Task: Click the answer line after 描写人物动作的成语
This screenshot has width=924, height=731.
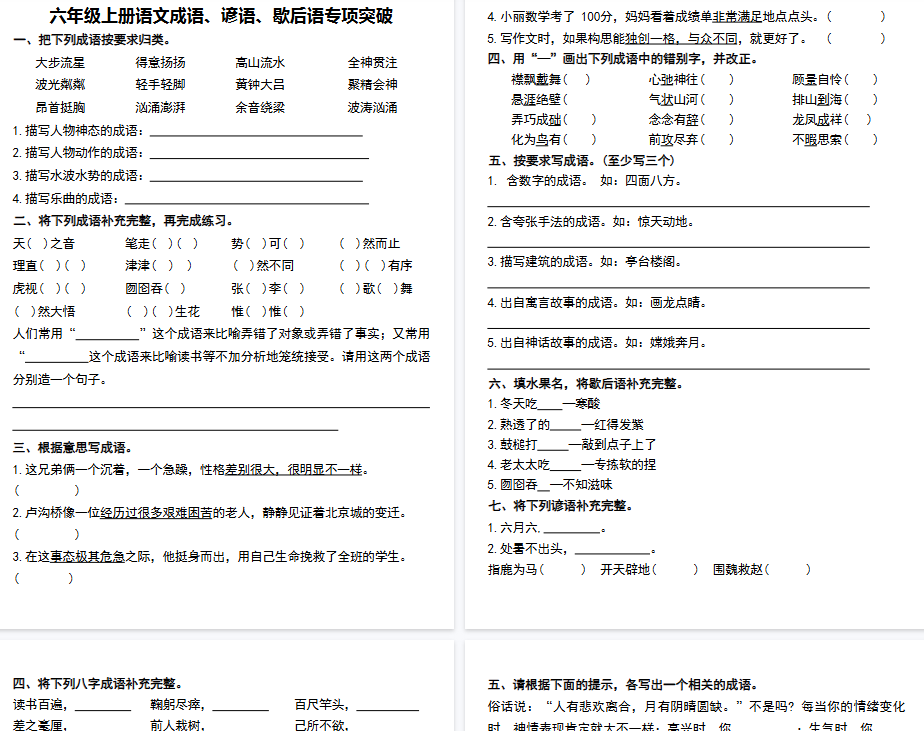Action: [x=259, y=156]
